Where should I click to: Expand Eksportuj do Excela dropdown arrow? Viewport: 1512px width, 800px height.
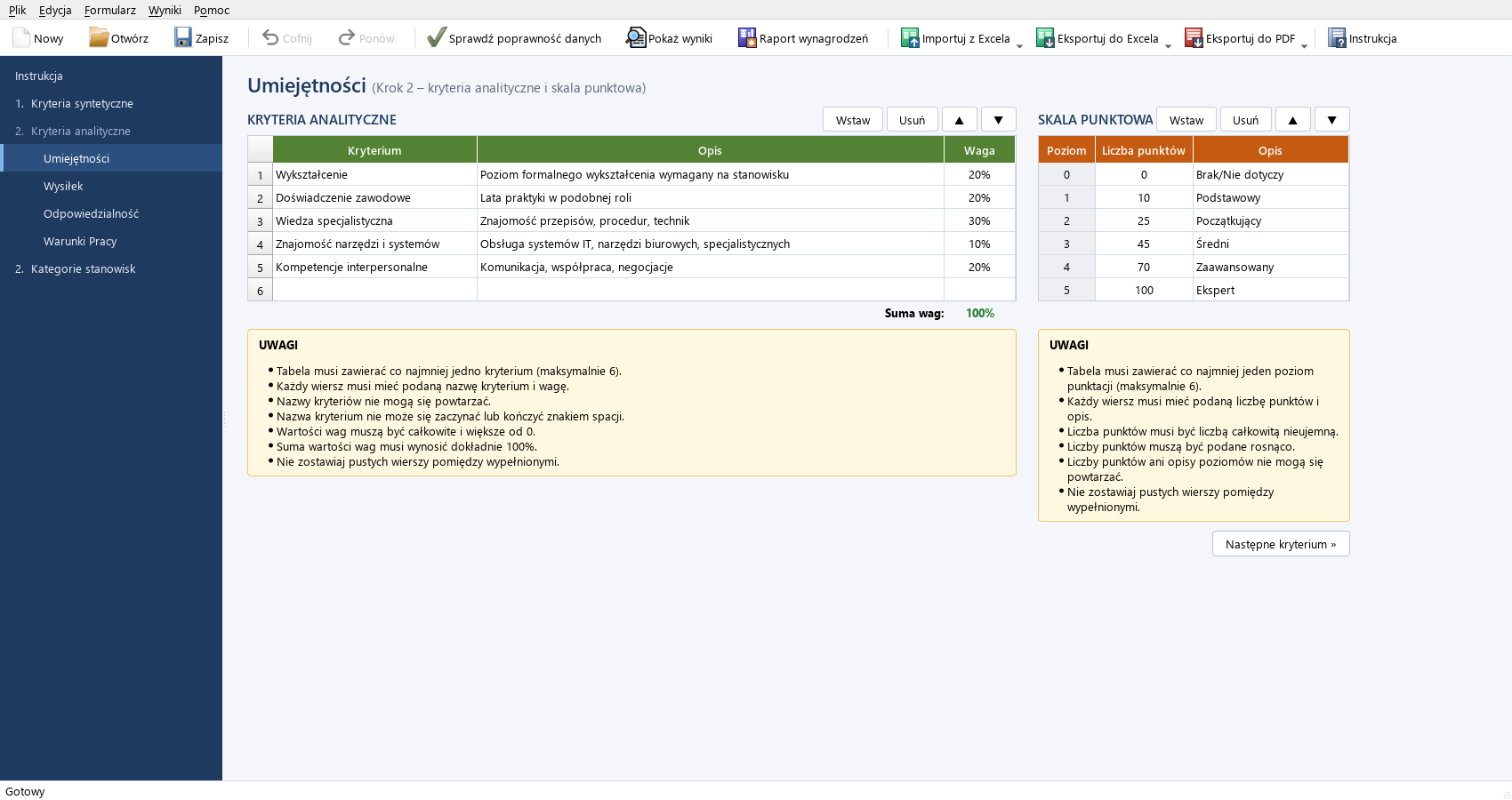click(x=1168, y=44)
